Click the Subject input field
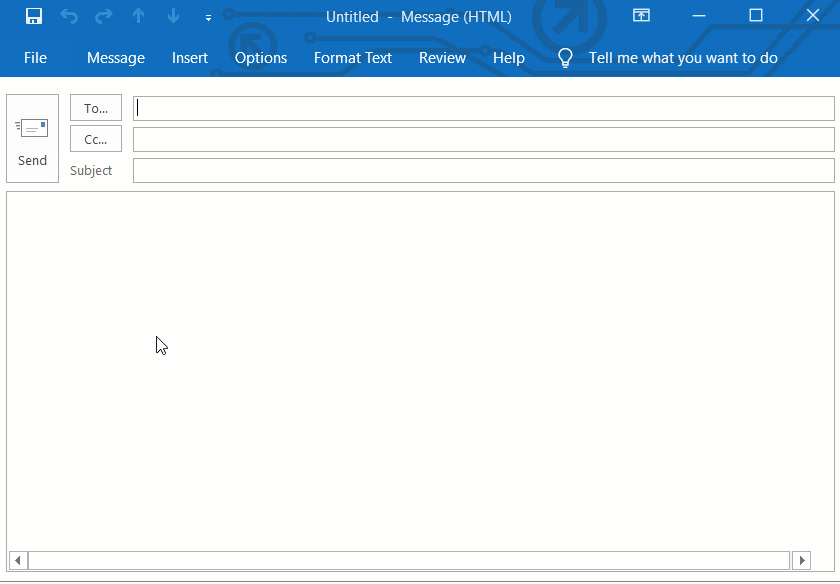 pyautogui.click(x=484, y=170)
